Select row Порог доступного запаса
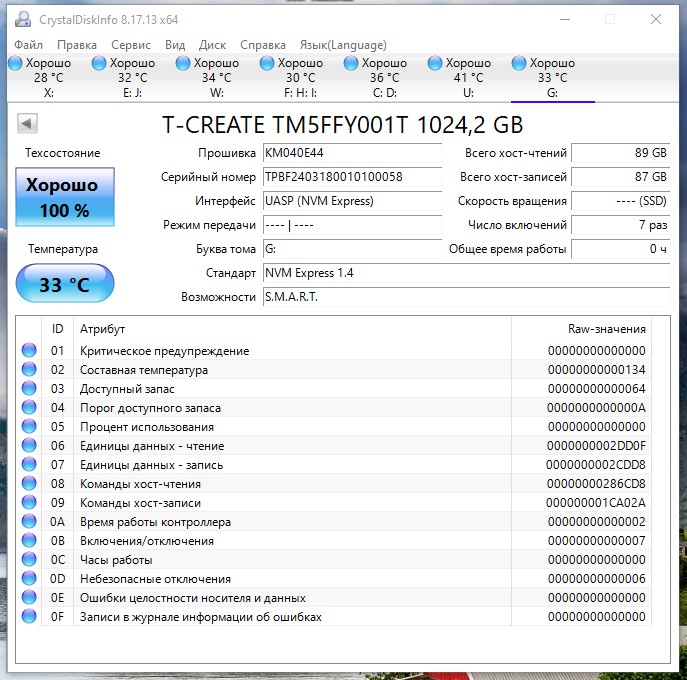This screenshot has height=680, width=687. pyautogui.click(x=334, y=408)
